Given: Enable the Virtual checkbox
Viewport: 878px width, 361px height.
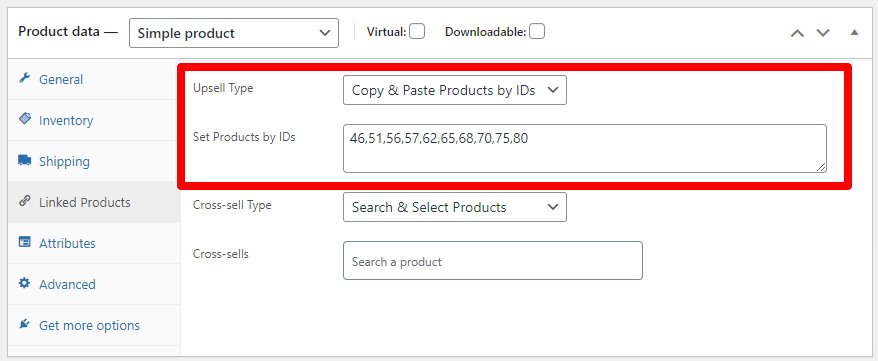Looking at the screenshot, I should point(417,31).
